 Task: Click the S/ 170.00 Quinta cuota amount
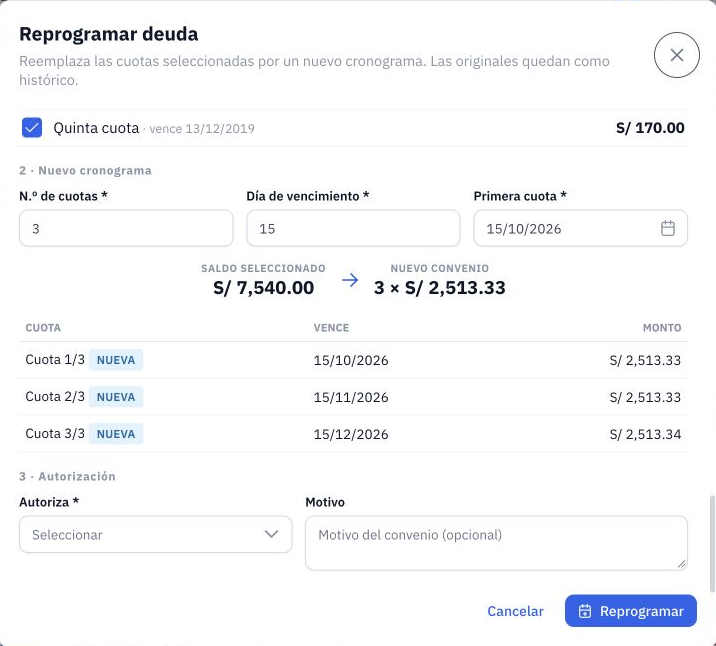(x=650, y=128)
